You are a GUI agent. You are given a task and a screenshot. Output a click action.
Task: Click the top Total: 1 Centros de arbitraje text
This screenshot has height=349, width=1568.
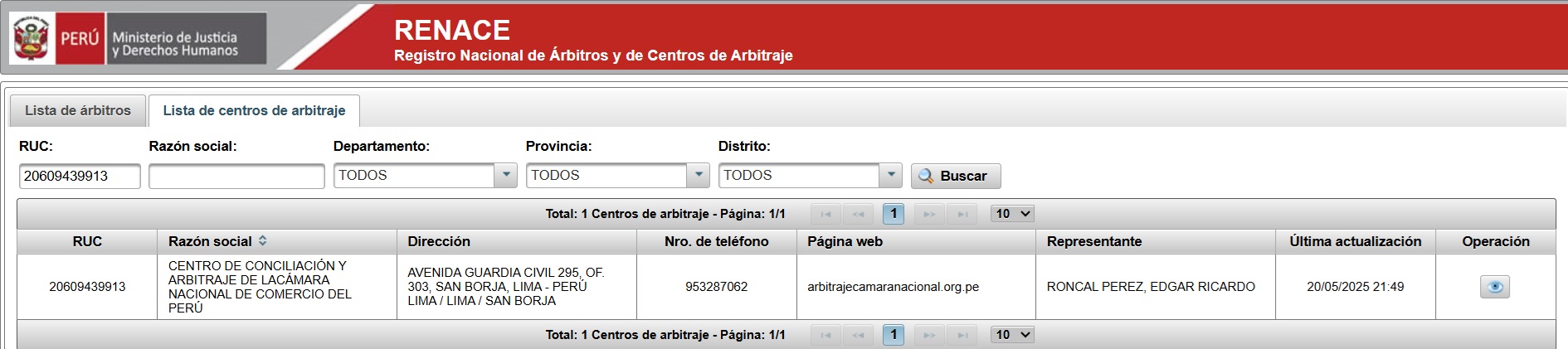click(x=665, y=214)
